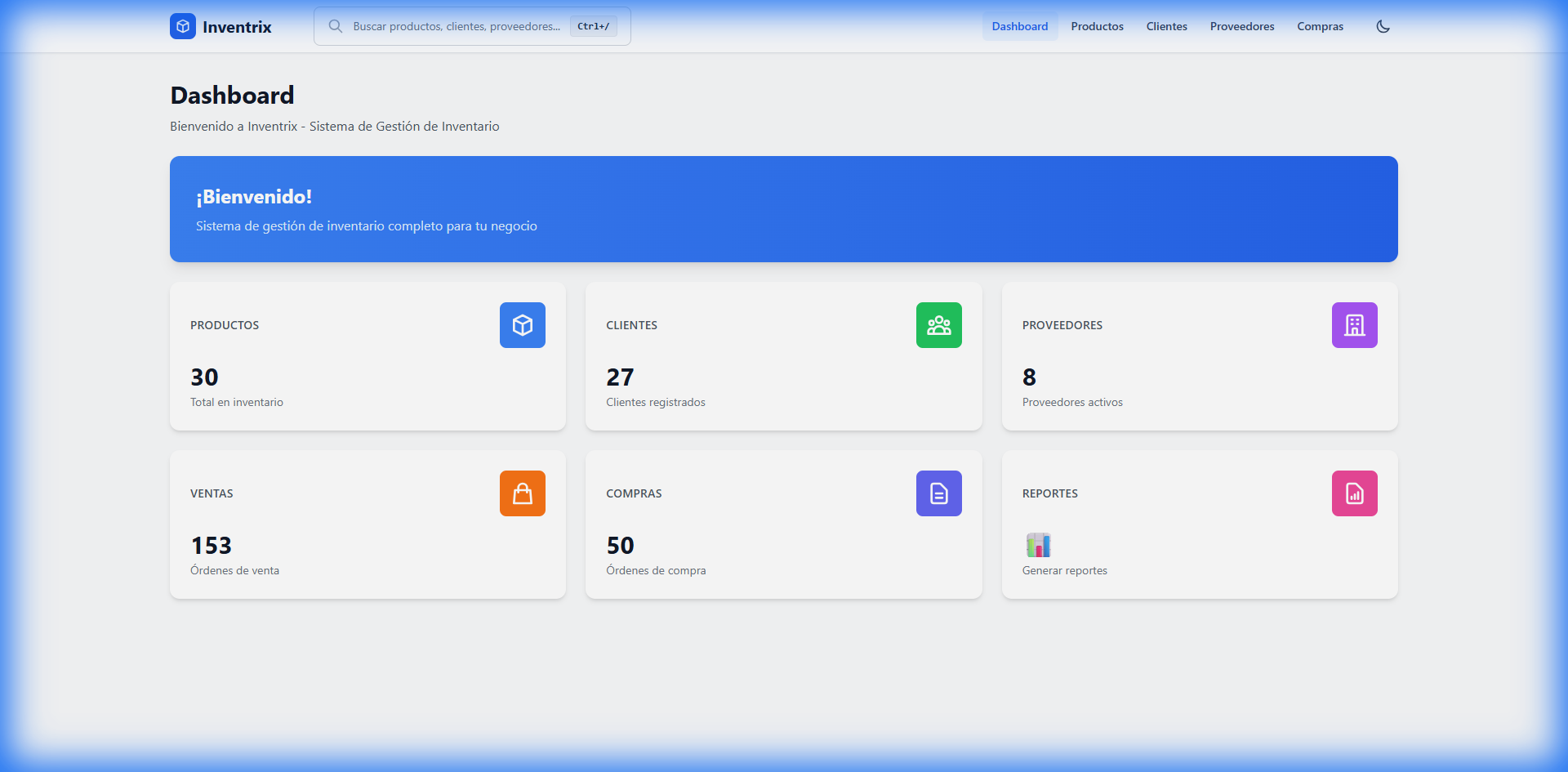Image resolution: width=1568 pixels, height=772 pixels.
Task: Click the bar chart graphic in Reportes card
Action: (1038, 544)
